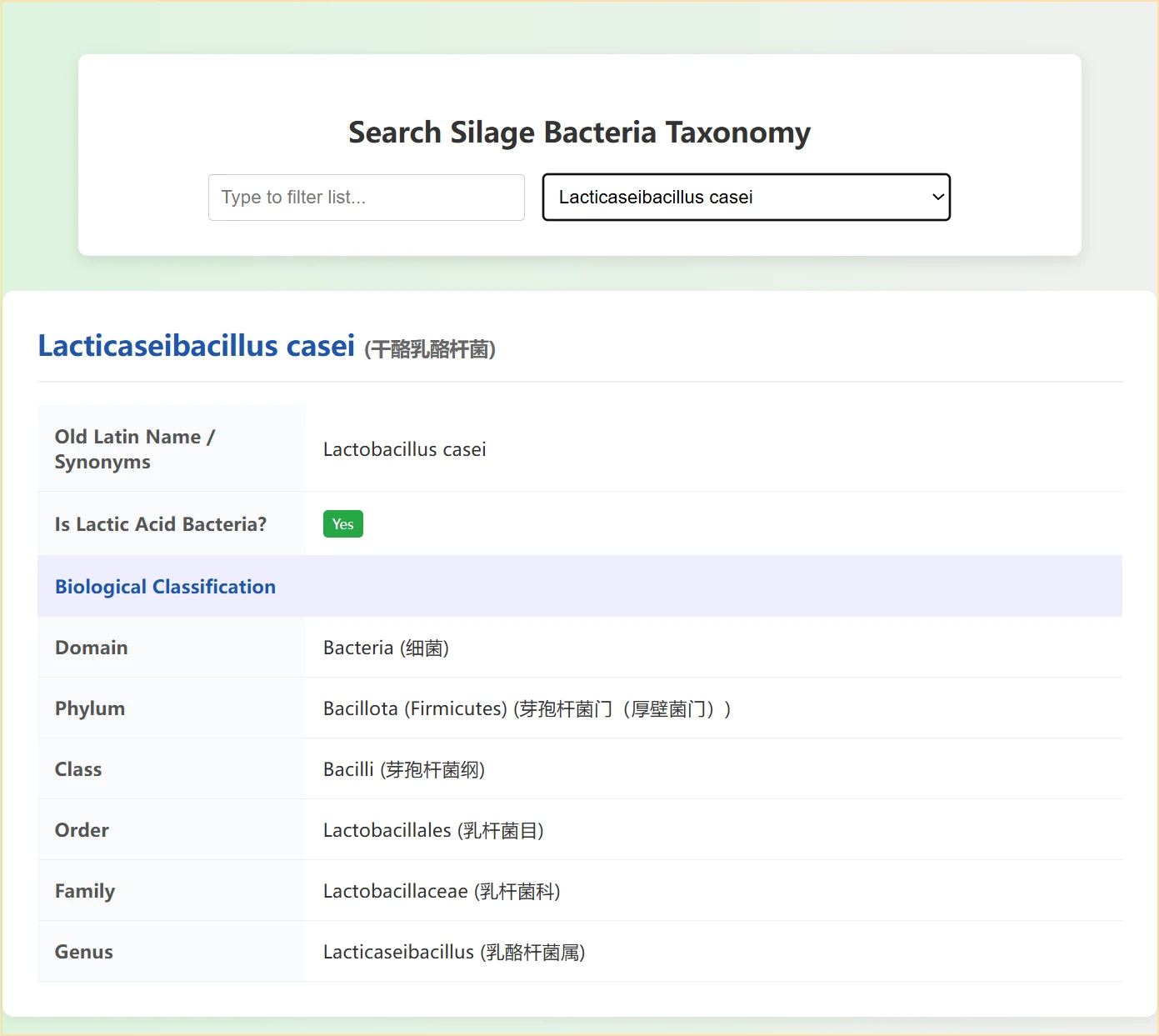The width and height of the screenshot is (1159, 1036).
Task: Select the Domain row showing Bacteria
Action: [x=386, y=648]
